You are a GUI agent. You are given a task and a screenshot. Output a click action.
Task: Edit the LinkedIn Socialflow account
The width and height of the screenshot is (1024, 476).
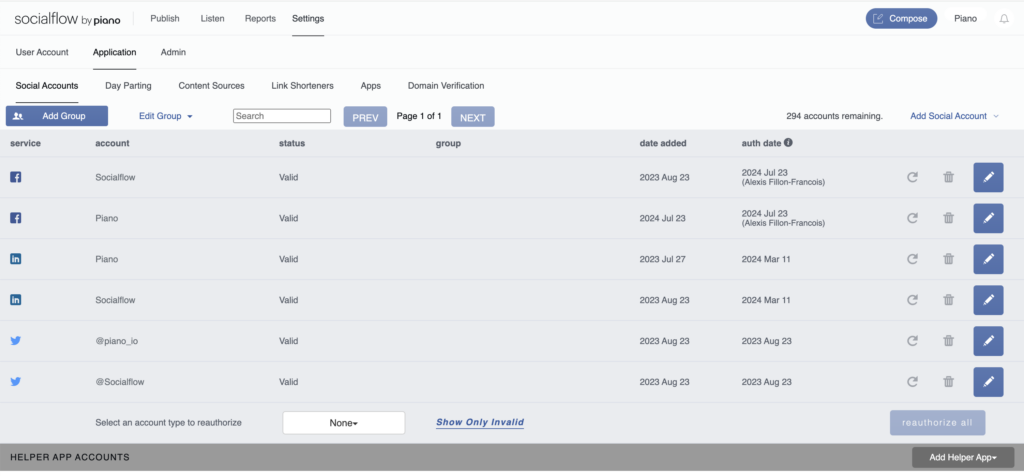point(988,300)
